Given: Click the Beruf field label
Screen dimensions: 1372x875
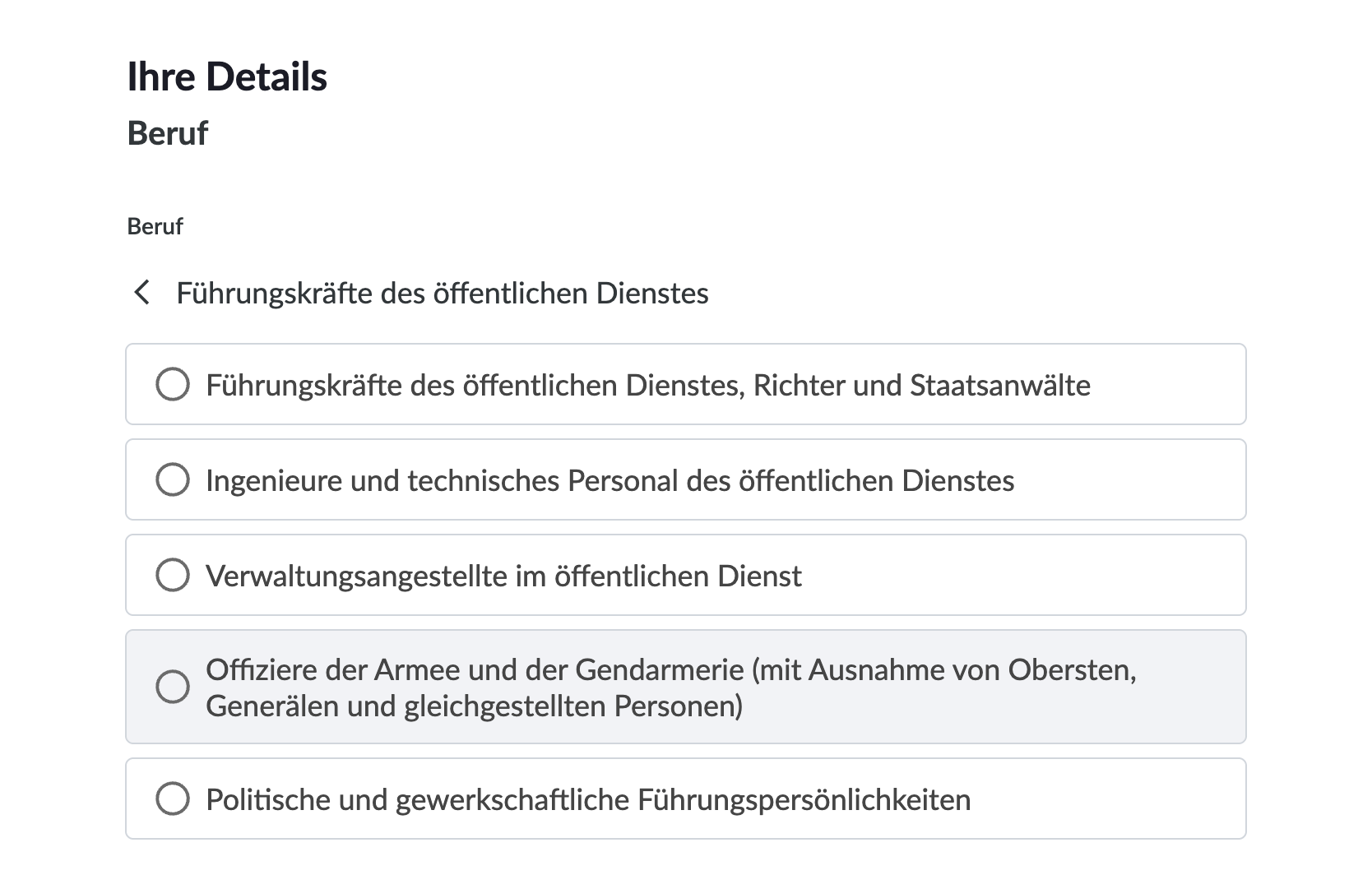Looking at the screenshot, I should point(153,227).
